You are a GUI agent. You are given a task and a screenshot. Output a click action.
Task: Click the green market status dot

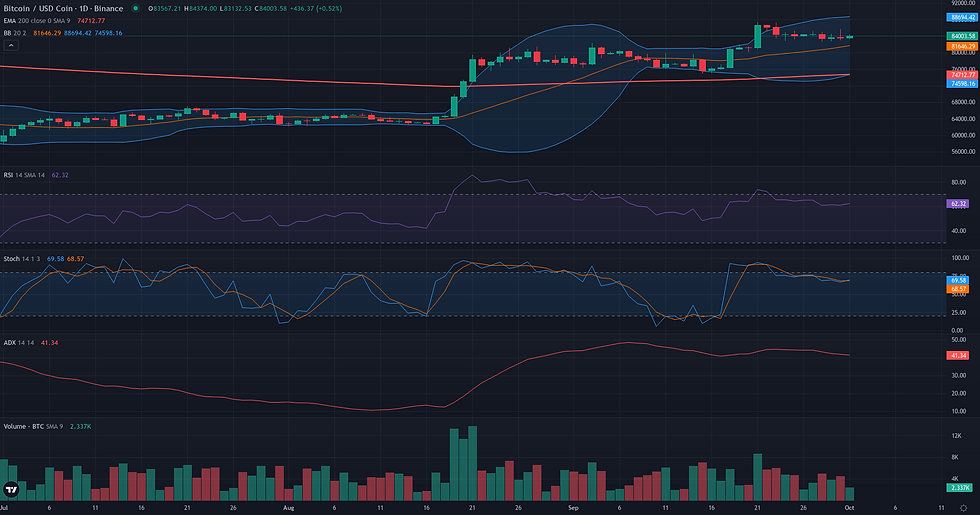pyautogui.click(x=135, y=9)
